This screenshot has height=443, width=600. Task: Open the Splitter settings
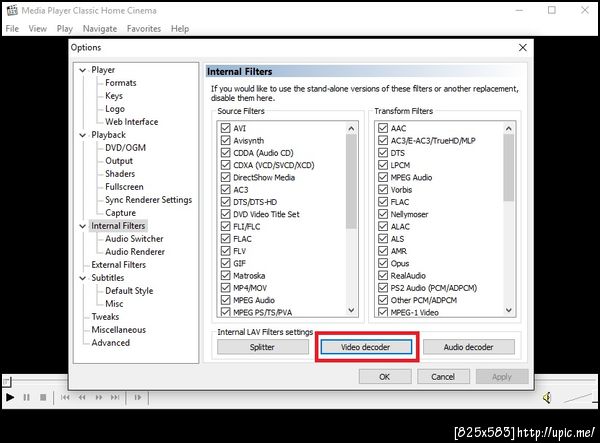click(x=262, y=347)
